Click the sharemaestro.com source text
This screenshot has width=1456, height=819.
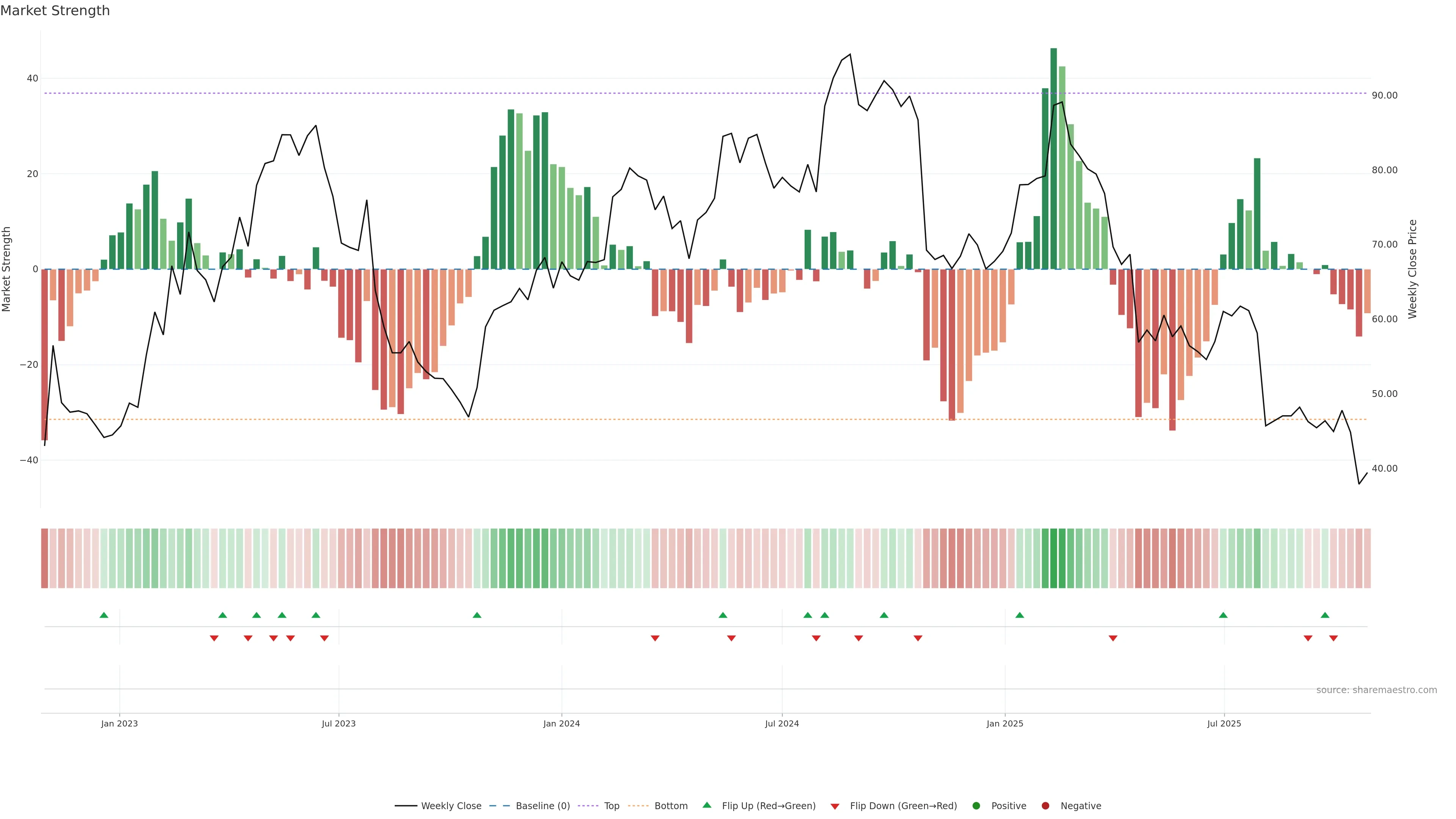coord(1376,690)
